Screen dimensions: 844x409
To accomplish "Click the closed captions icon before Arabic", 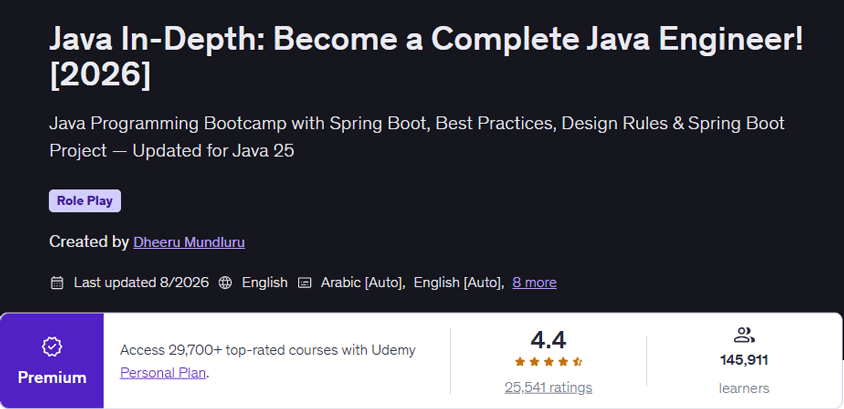I will click(x=305, y=283).
